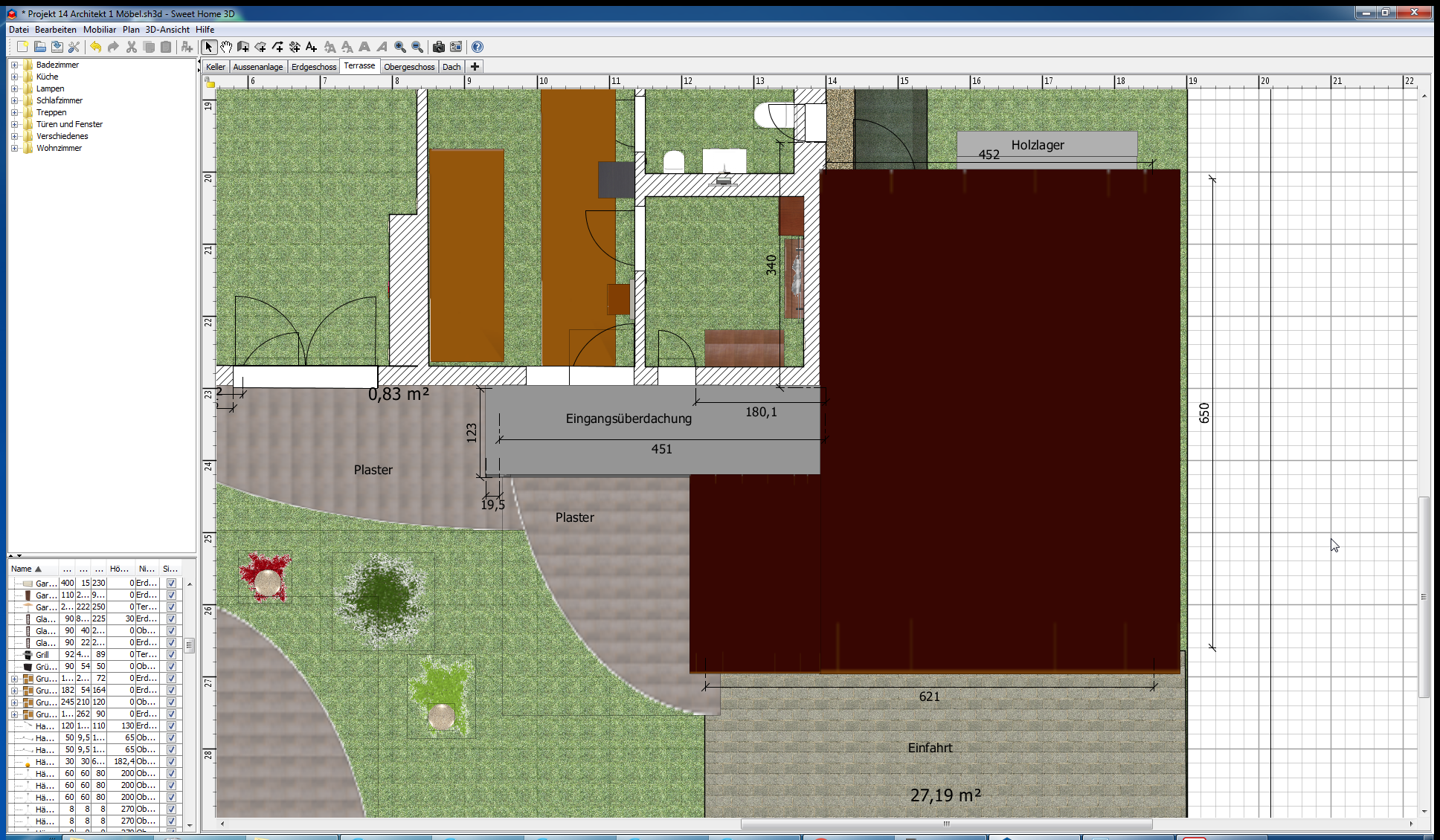Expand the Badezimmer catalog folder

(14, 65)
